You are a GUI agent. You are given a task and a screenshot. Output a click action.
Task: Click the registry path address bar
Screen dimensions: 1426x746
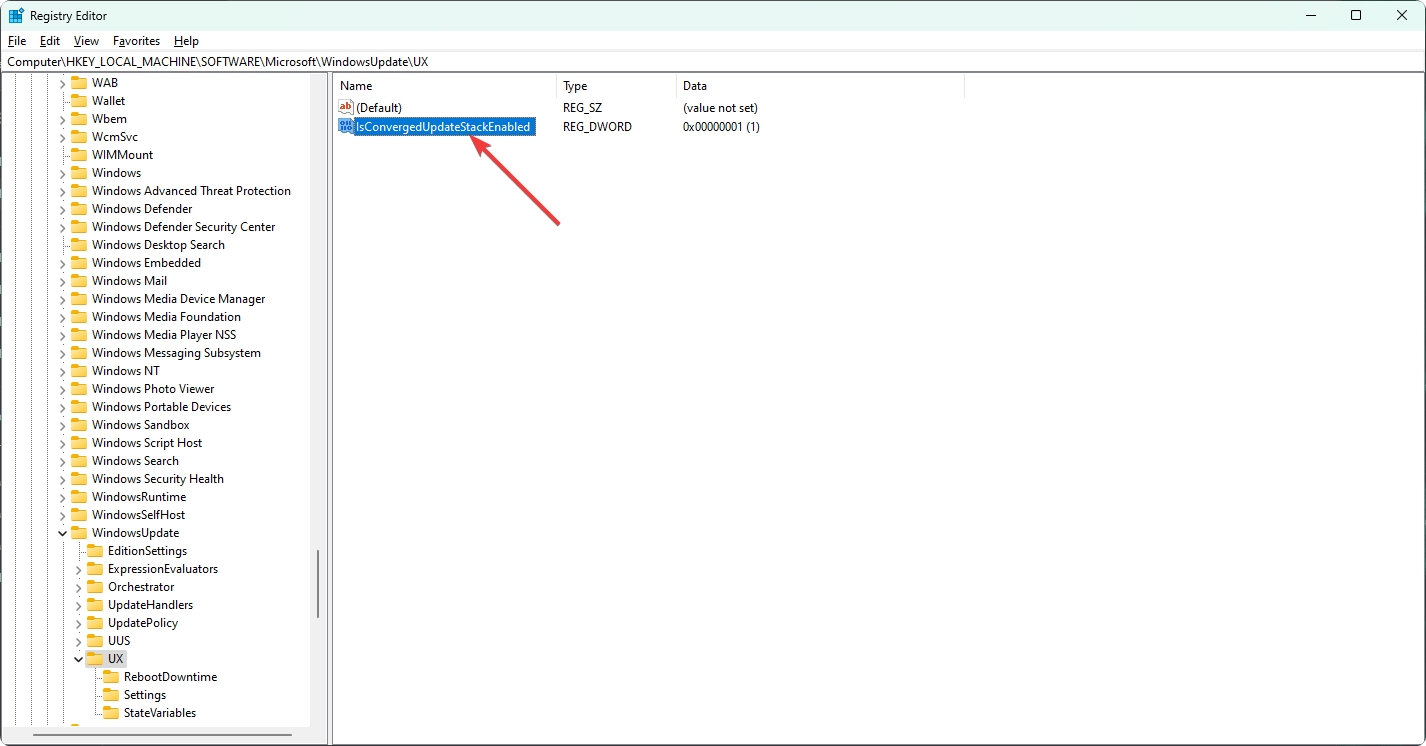[x=712, y=61]
